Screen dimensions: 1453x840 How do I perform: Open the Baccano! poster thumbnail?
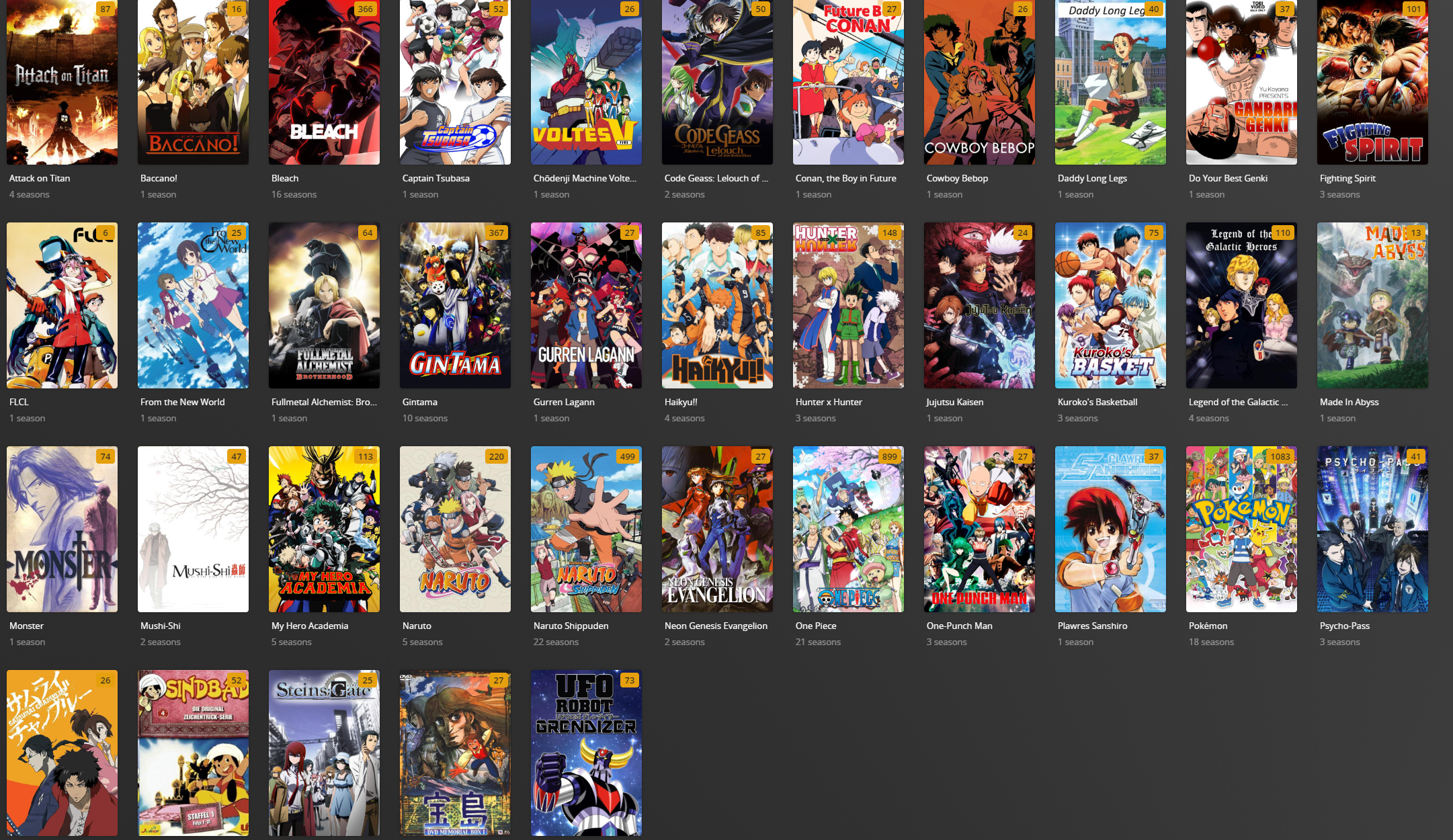pyautogui.click(x=193, y=82)
